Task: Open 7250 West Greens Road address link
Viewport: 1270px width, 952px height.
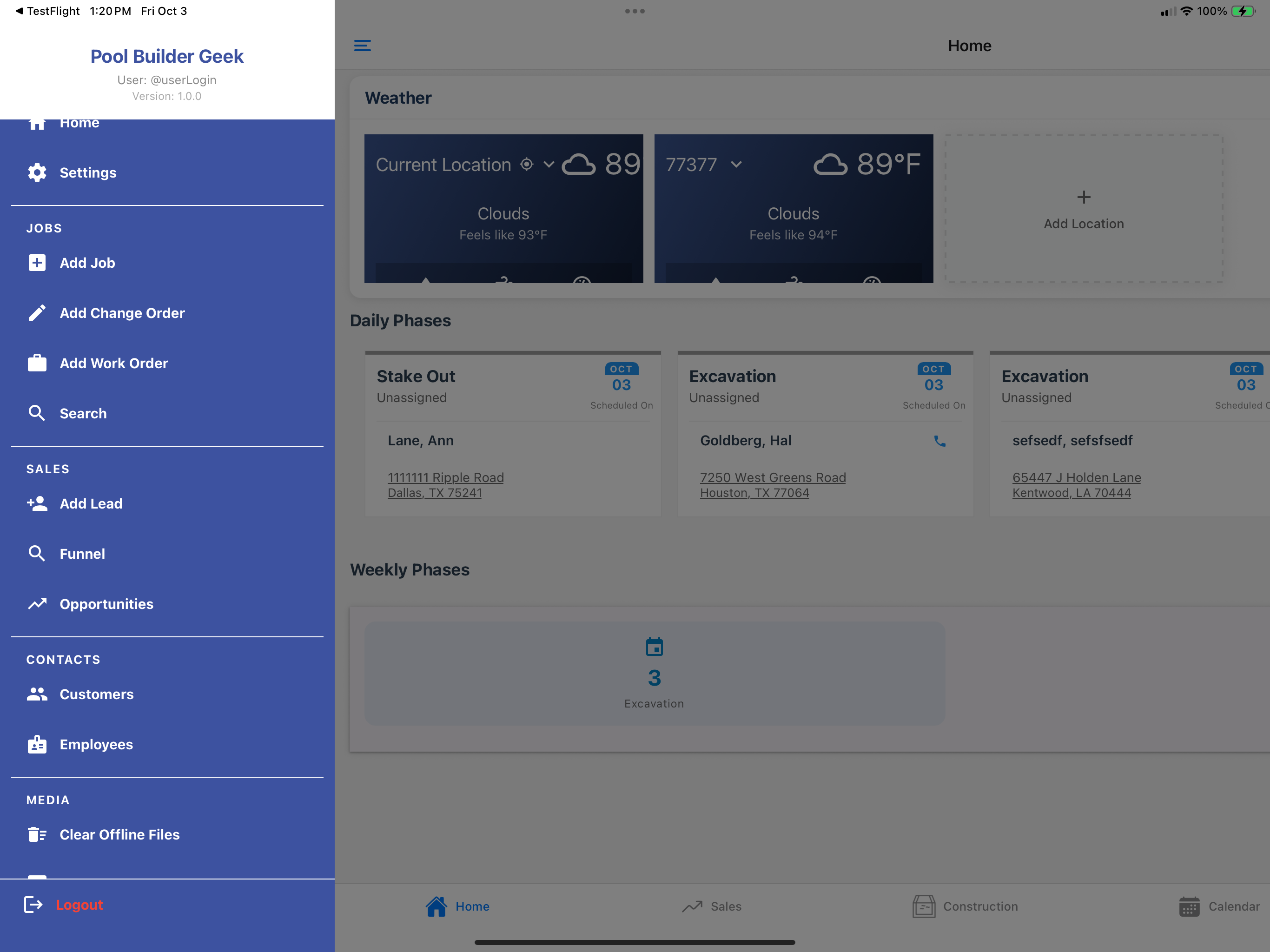Action: [x=773, y=485]
